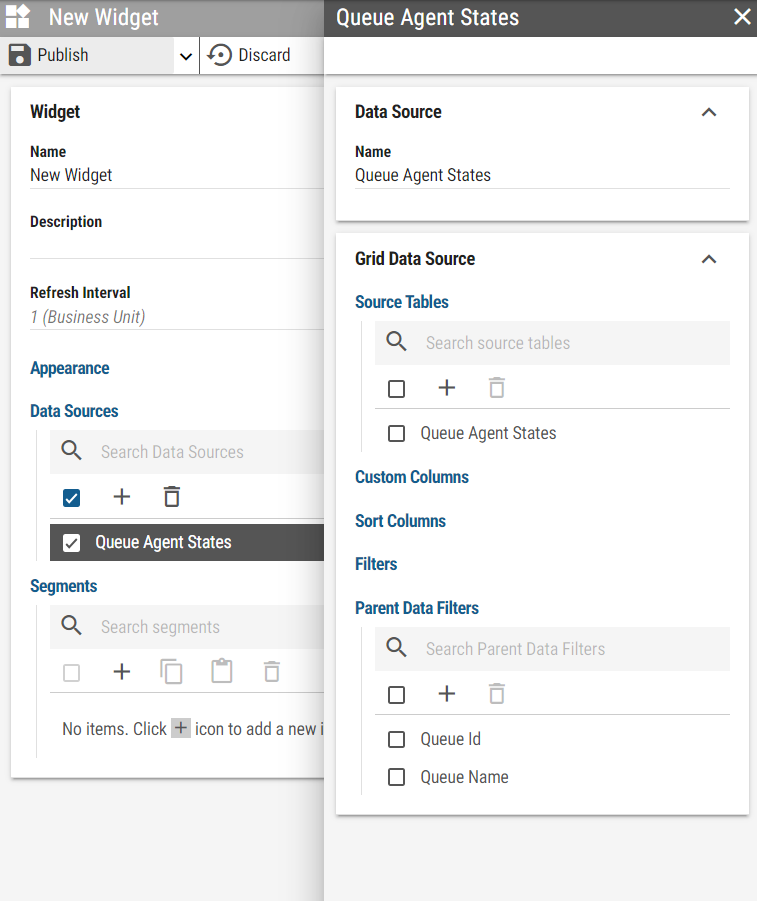Click the paste clipboard icon in Segments
This screenshot has width=757, height=901.
tap(222, 672)
